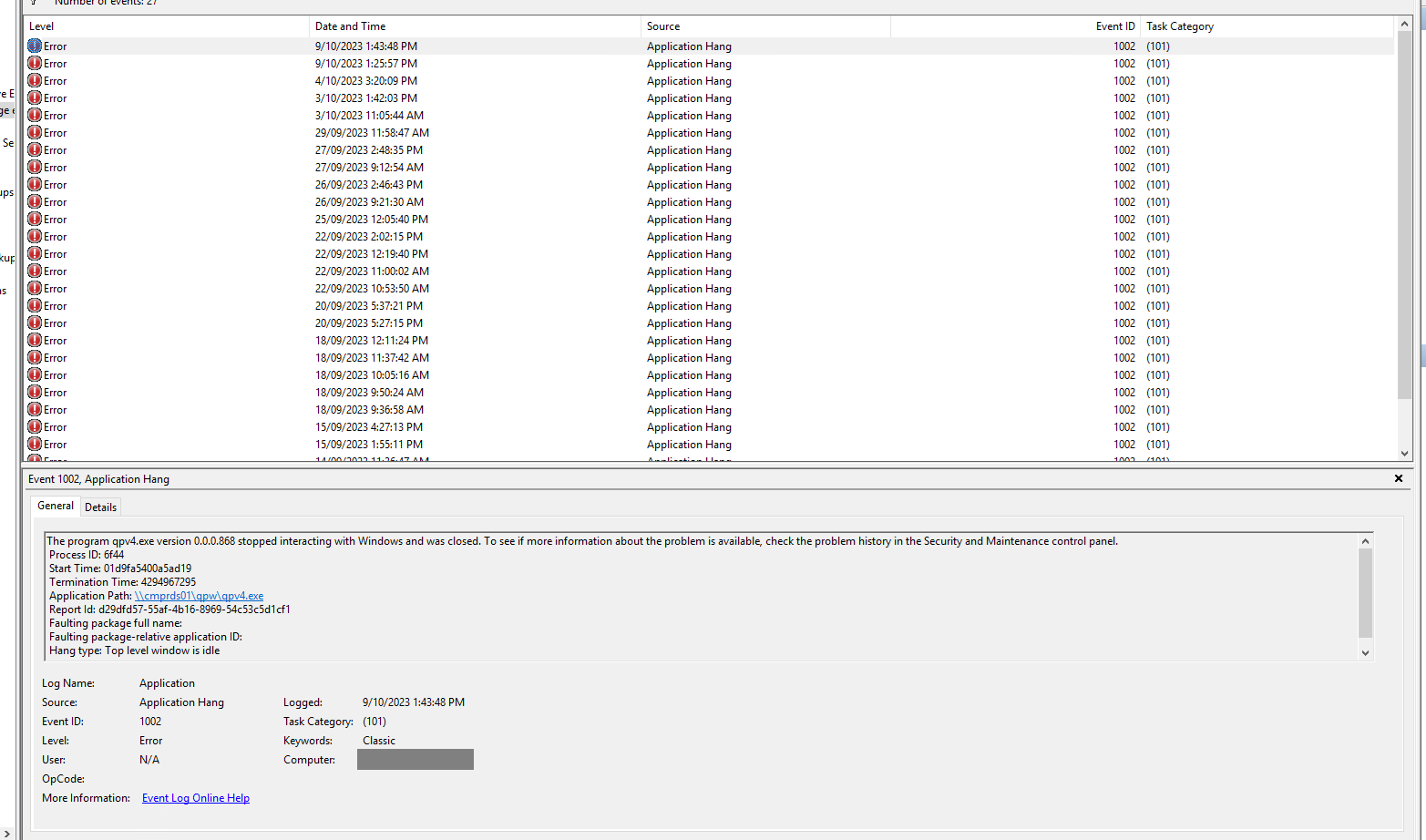Screen dimensions: 1426x840
Task: Click the Source column header
Action: click(663, 26)
